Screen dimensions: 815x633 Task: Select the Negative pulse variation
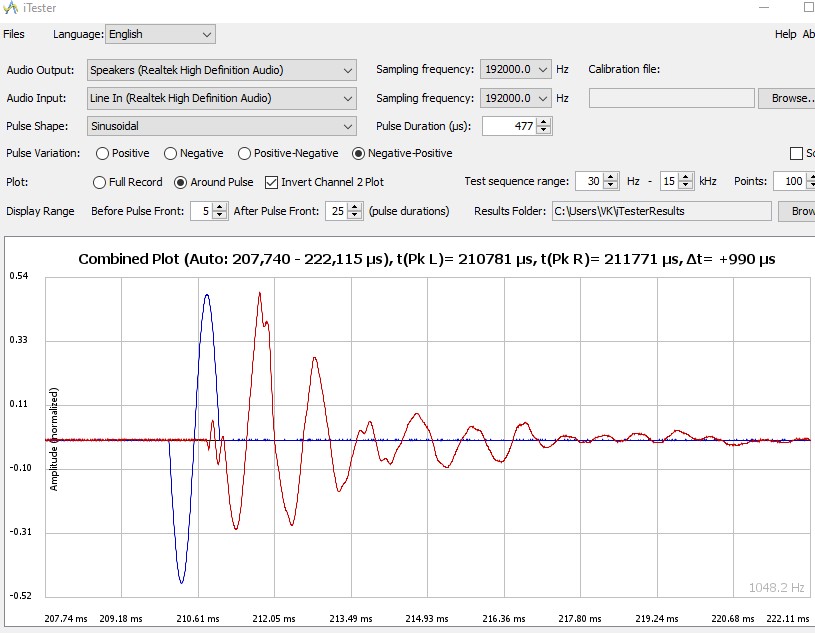194,153
